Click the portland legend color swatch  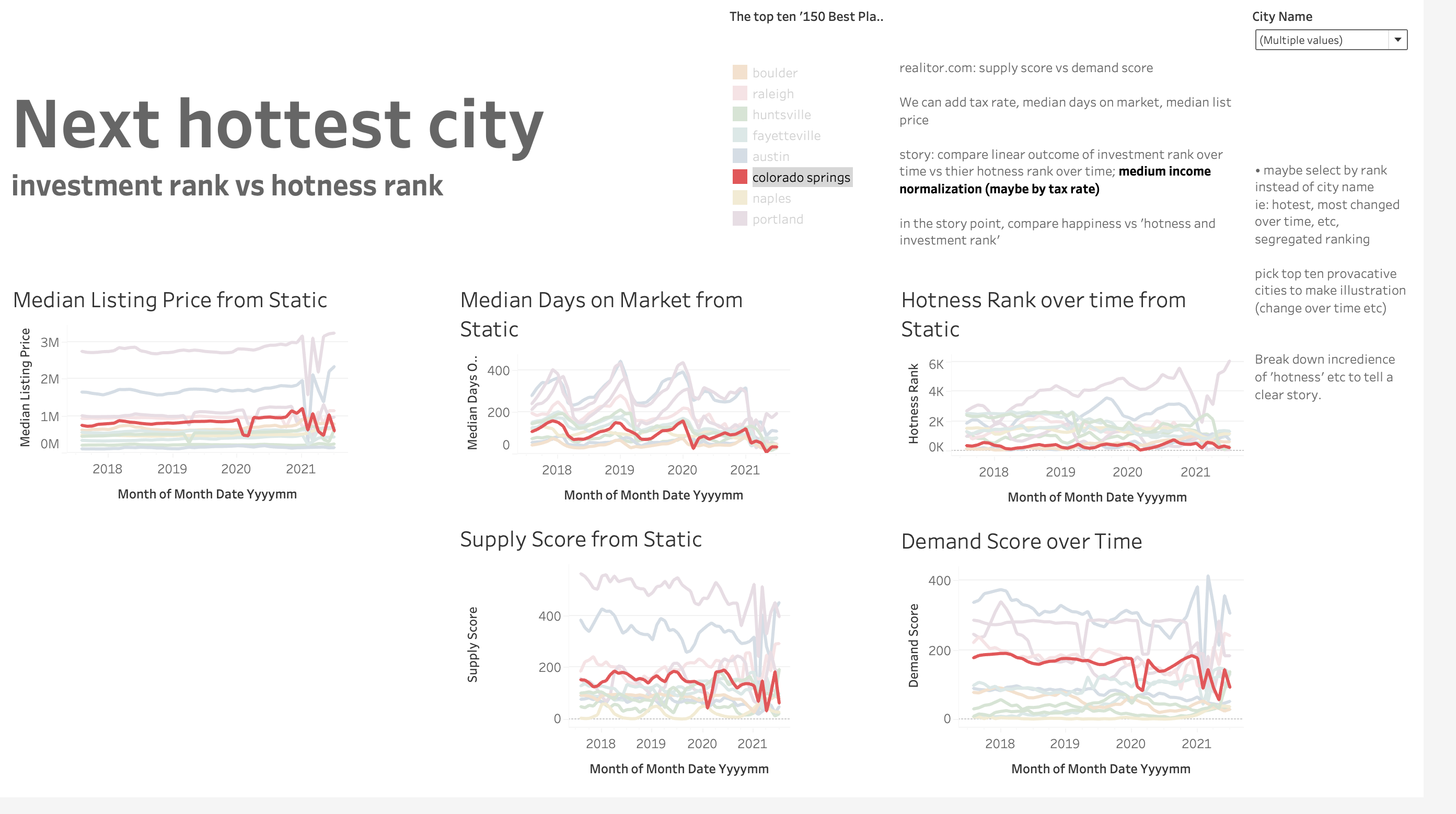739,218
